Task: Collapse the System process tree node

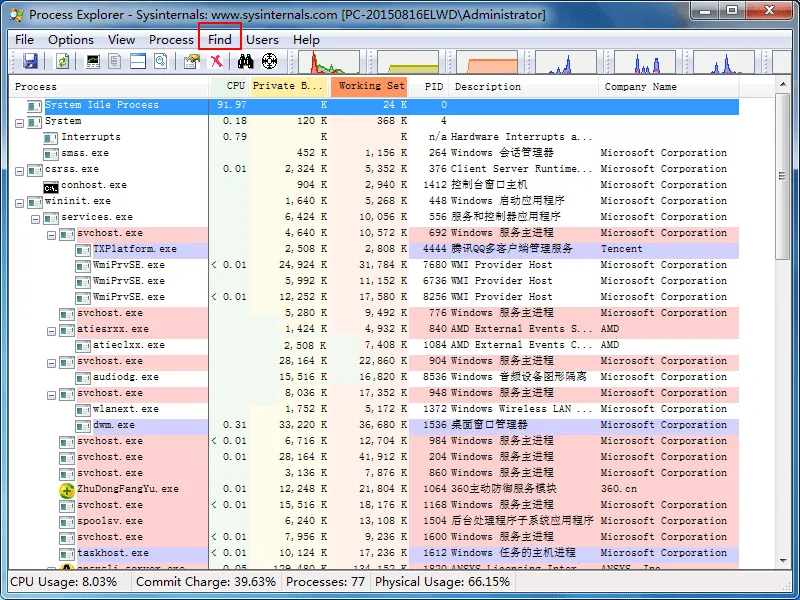Action: tap(19, 123)
